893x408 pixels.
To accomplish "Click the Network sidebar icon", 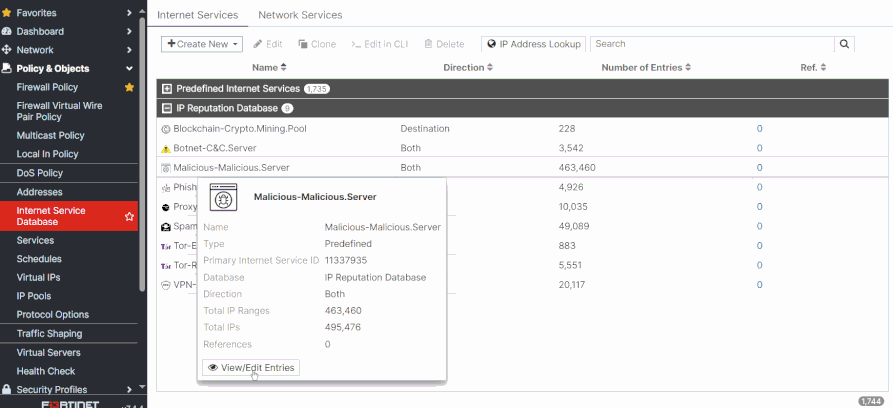I will tap(7, 50).
